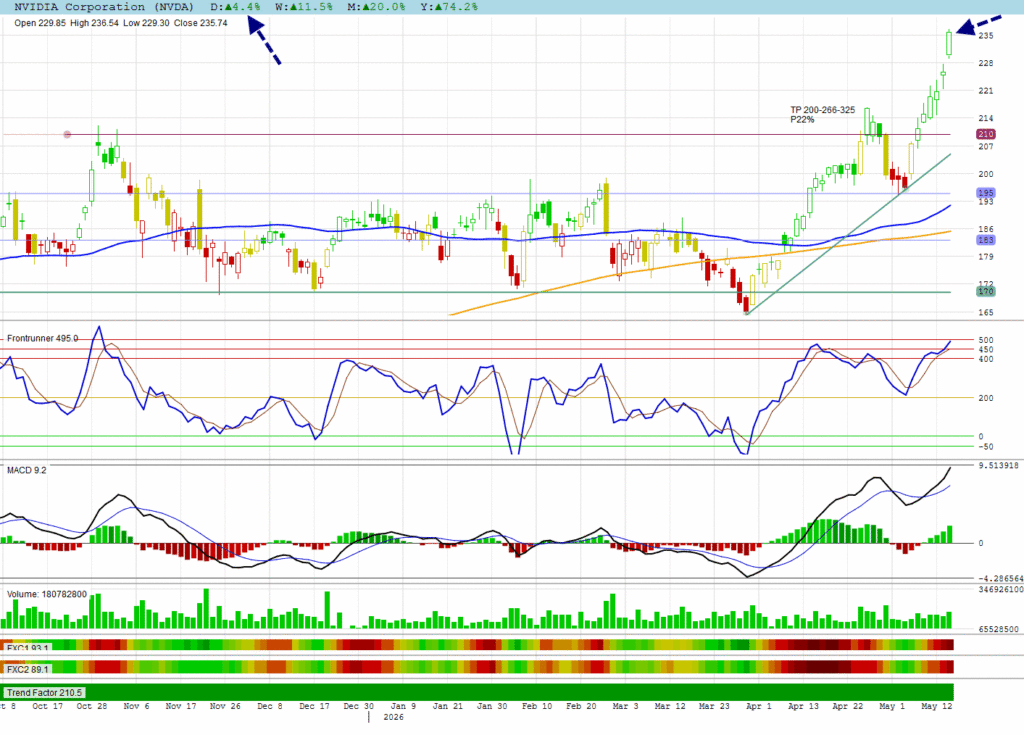Click the daily D: 4.4% change value
The width and height of the screenshot is (1024, 735).
click(x=235, y=7)
